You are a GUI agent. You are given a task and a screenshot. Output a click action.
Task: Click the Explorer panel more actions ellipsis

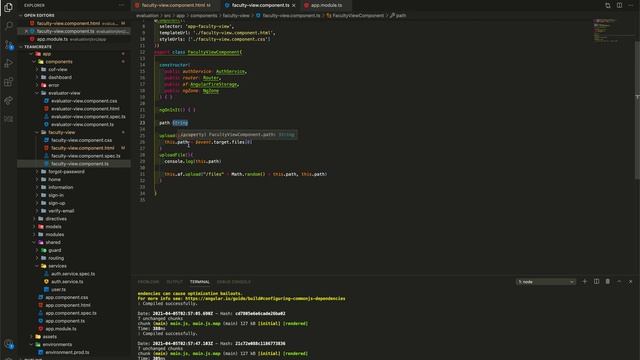121,5
